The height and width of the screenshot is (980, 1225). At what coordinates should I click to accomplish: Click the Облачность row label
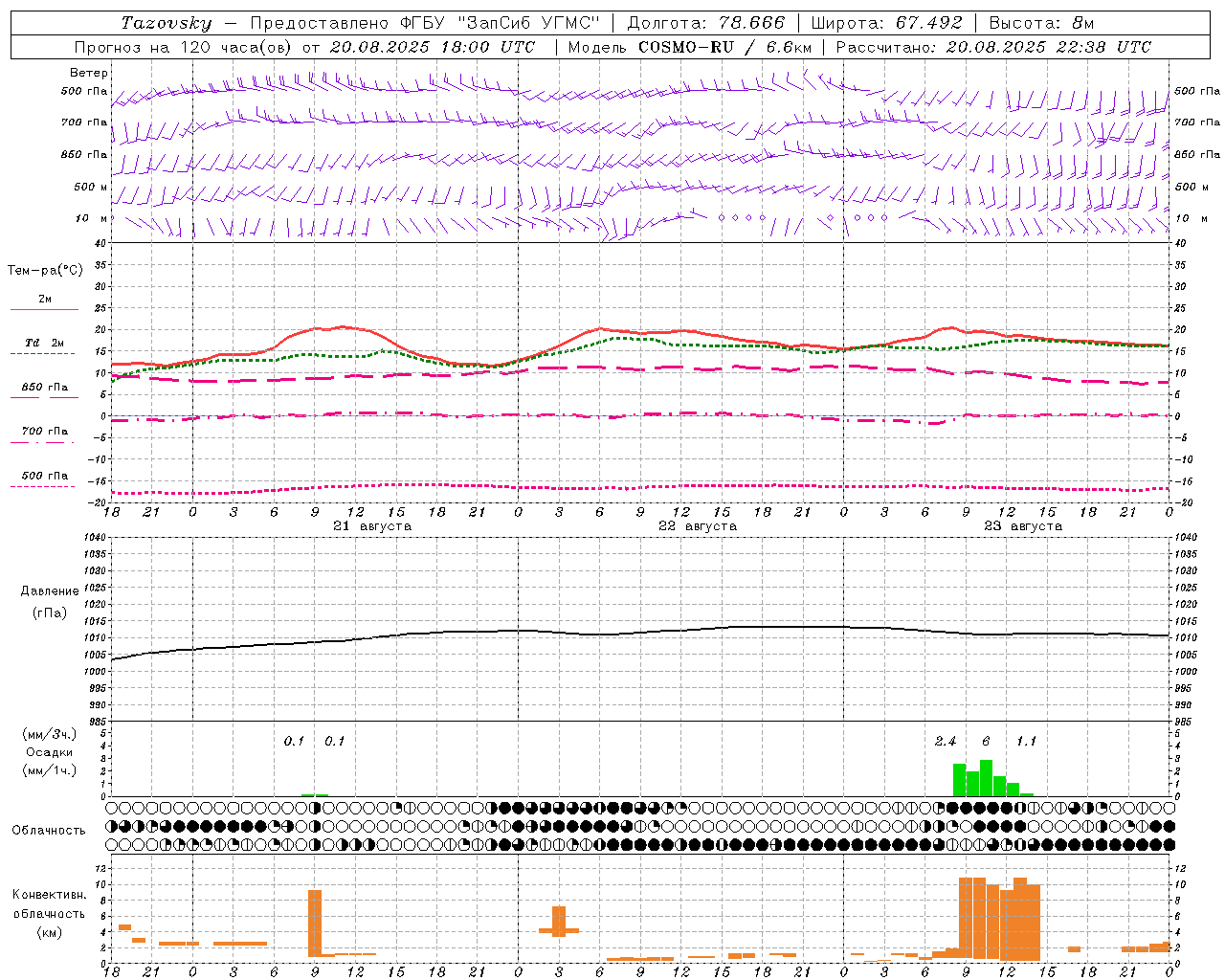pos(49,831)
